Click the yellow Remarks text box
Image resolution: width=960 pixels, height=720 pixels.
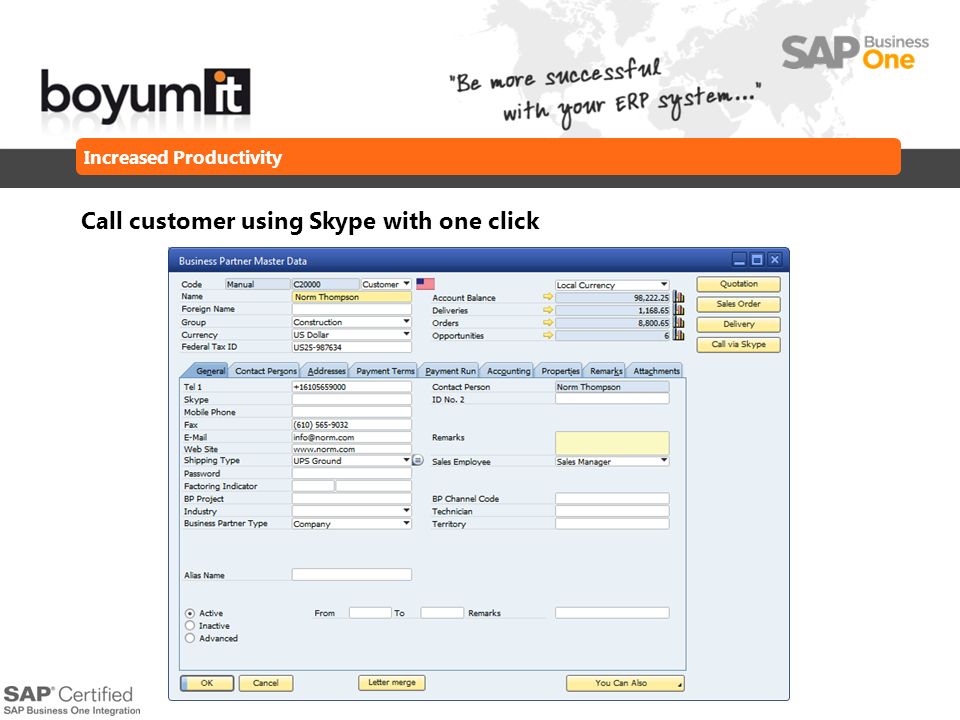click(x=612, y=443)
